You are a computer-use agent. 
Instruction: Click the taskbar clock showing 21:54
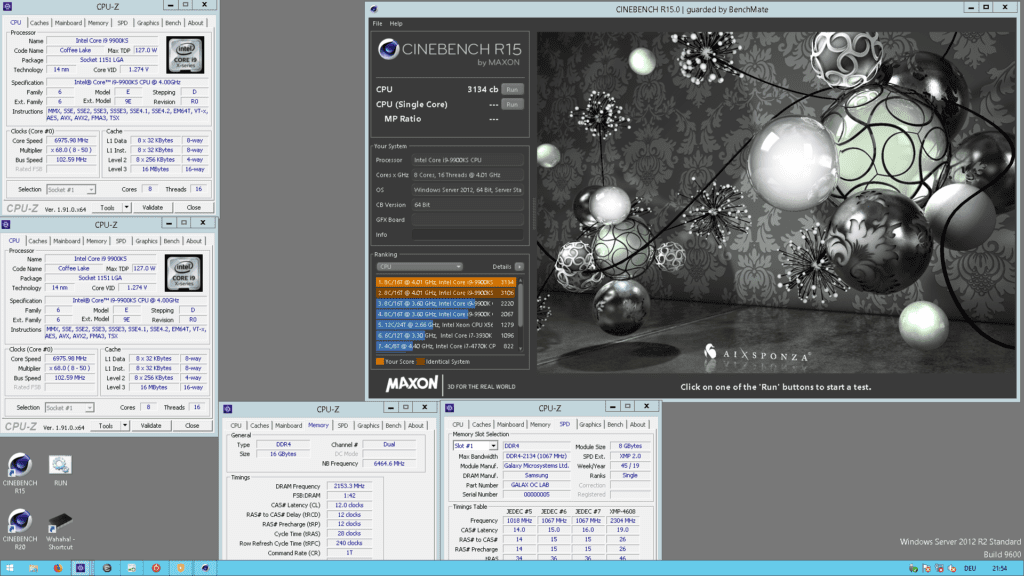999,569
